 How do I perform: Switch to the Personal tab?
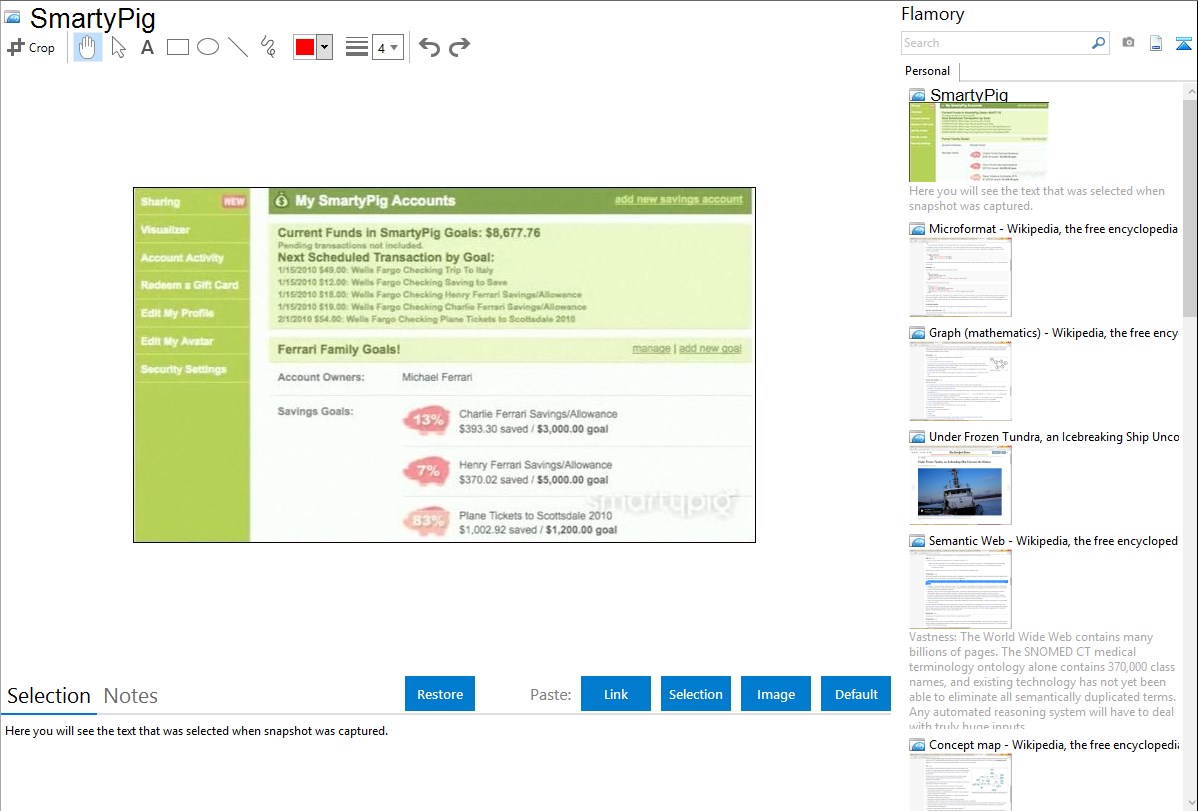927,71
